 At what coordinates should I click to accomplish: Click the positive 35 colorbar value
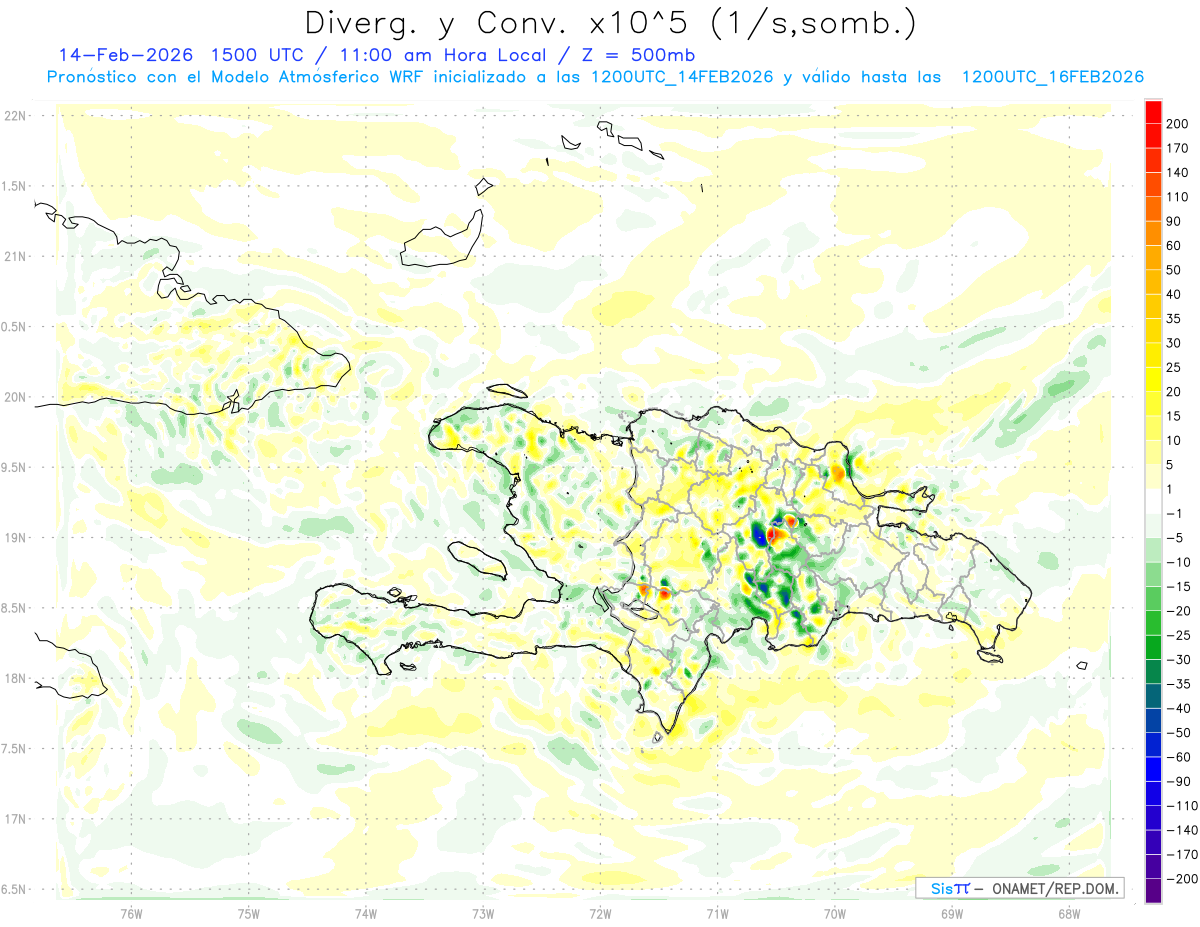tap(1173, 318)
